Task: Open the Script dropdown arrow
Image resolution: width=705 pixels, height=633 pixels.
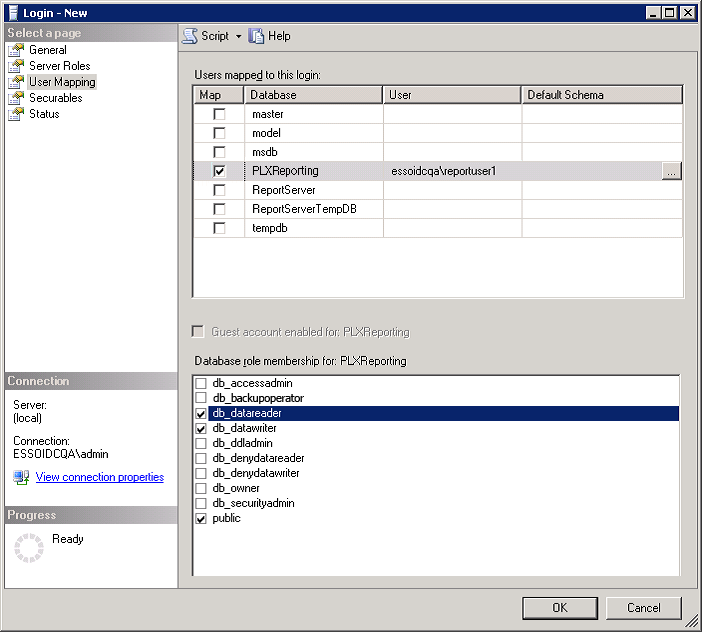Action: [x=239, y=36]
